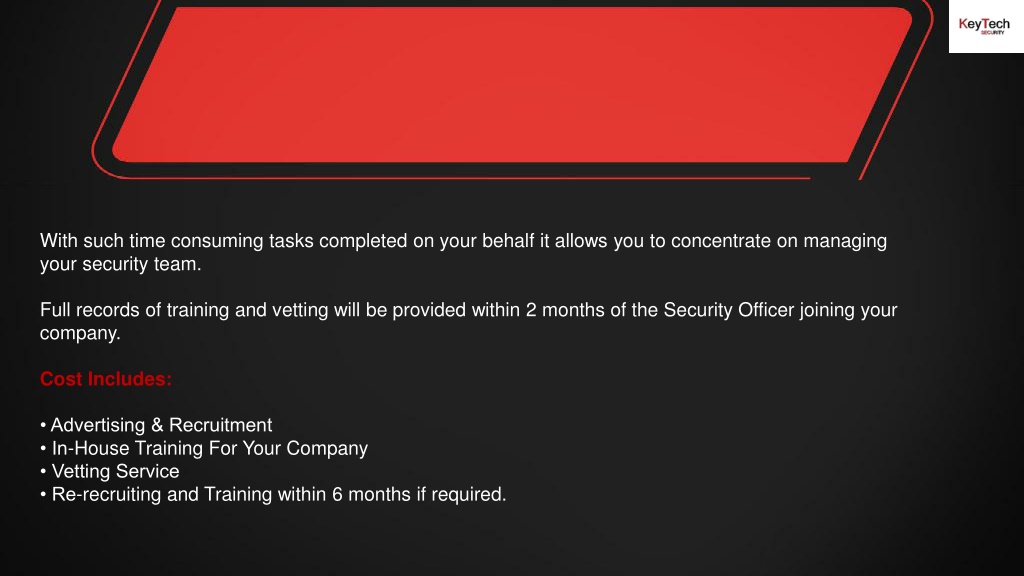
Task: Select the 'In-House Training For Your Company' bullet
Action: point(204,449)
